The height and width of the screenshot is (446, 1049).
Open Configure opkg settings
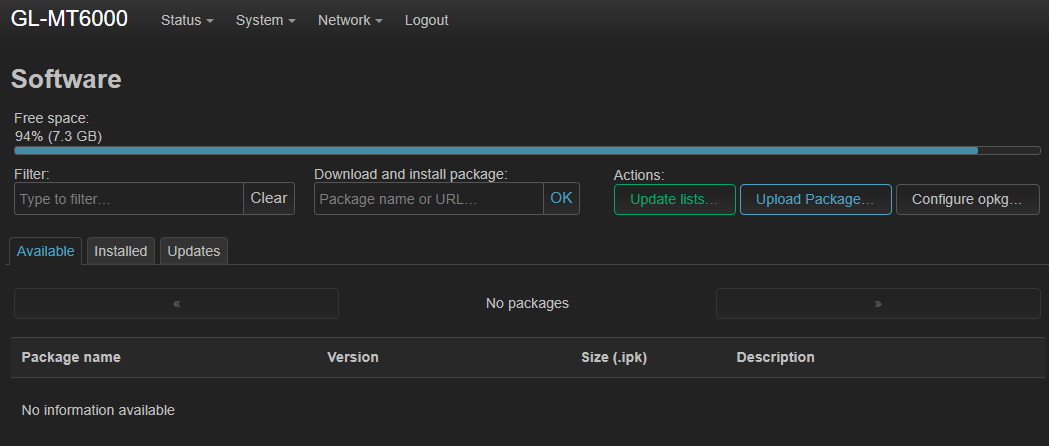(x=967, y=199)
